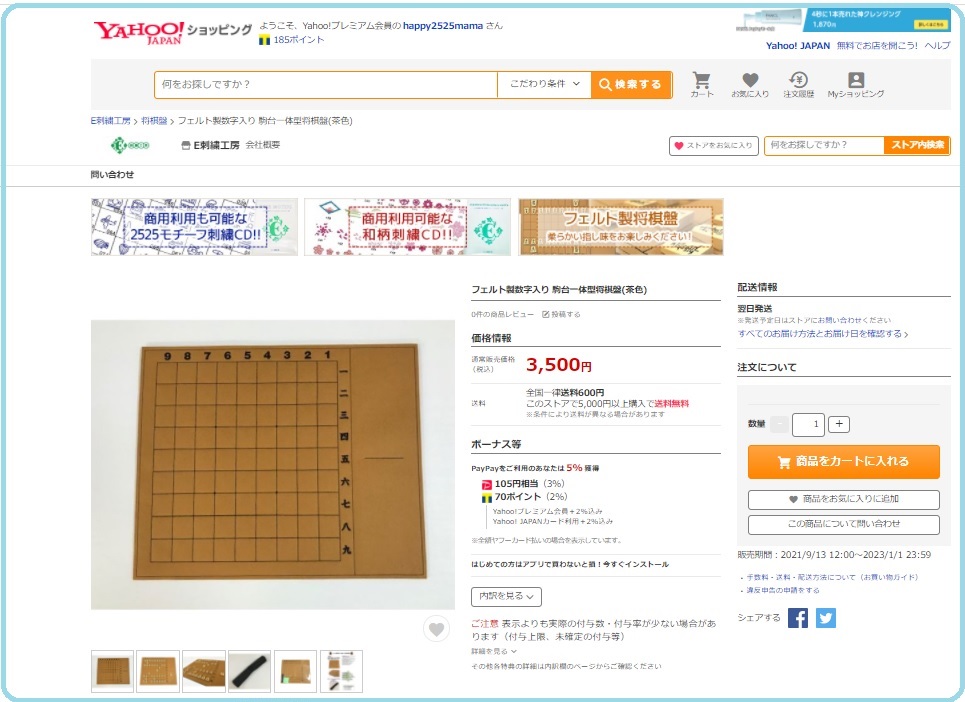Toggle 商品をお気に入りに追加 button
This screenshot has width=965, height=702.
click(x=844, y=499)
